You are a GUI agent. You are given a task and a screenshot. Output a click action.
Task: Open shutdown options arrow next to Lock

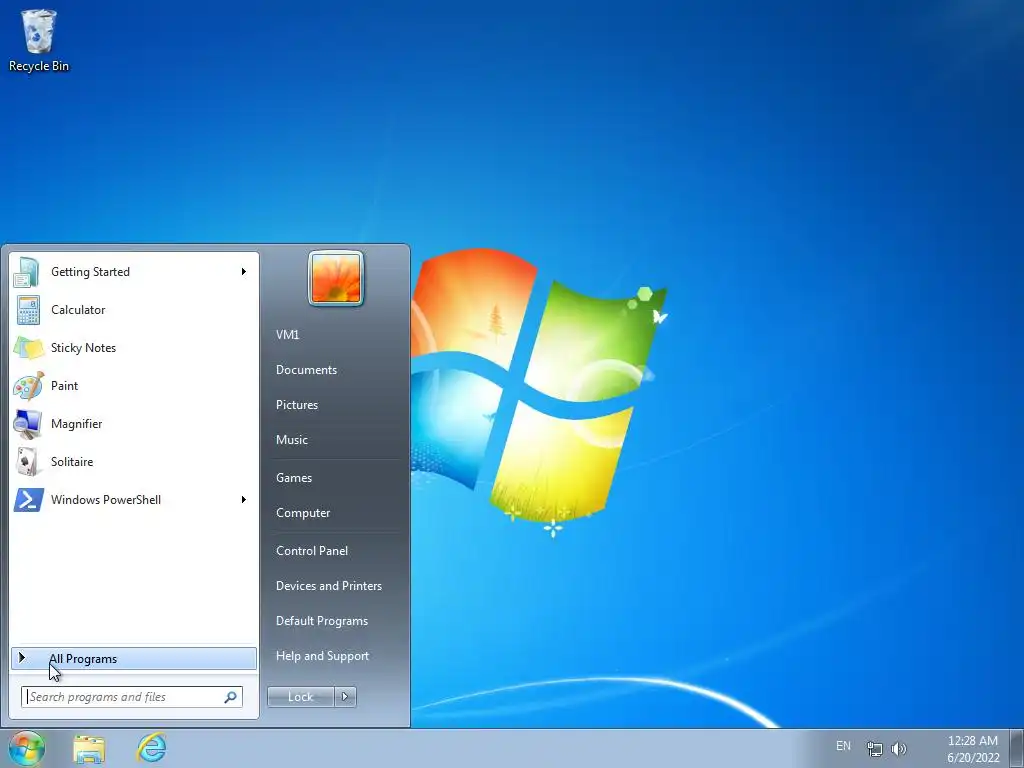coord(345,697)
